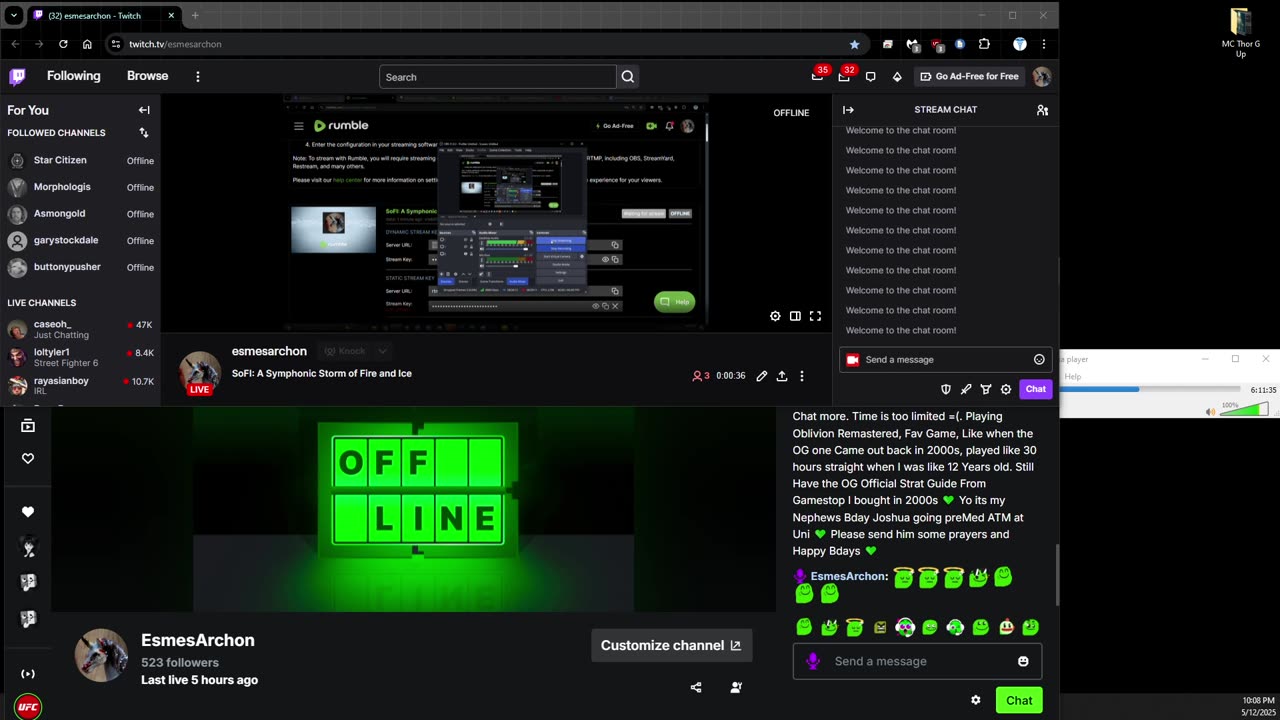
Task: Open Asmongold followed channel
Action: [x=80, y=214]
